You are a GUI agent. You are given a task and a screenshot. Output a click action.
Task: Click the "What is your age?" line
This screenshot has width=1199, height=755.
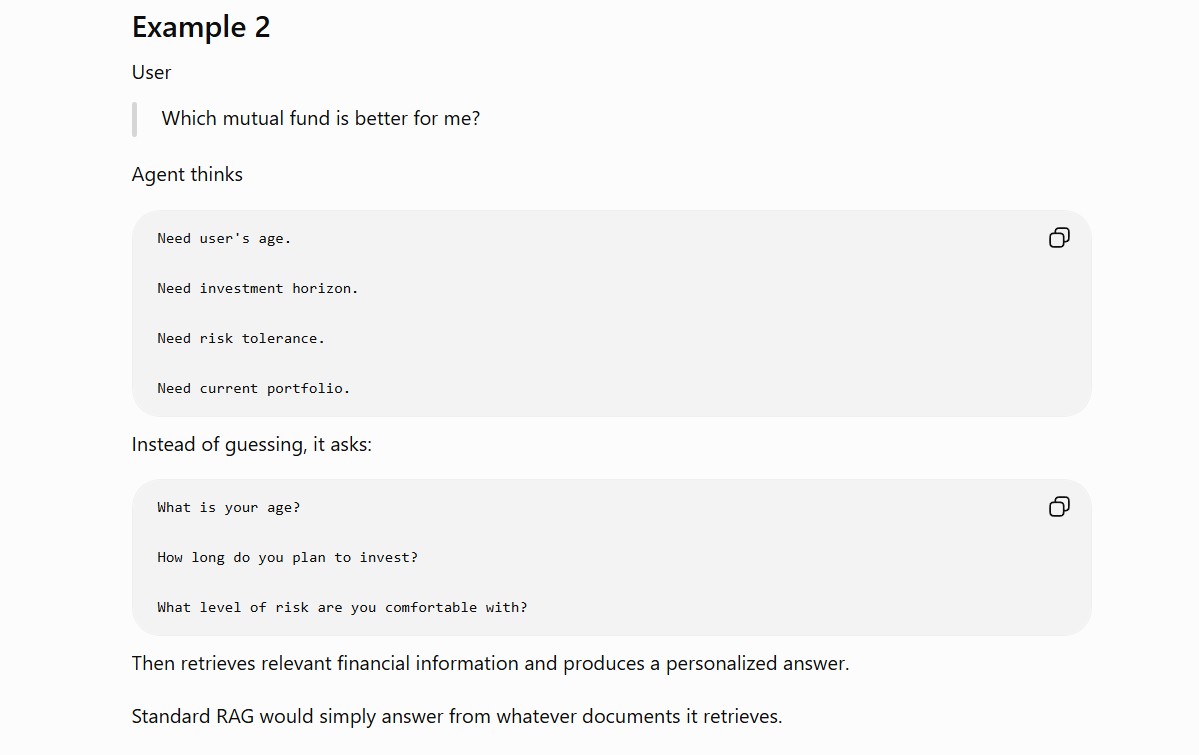click(229, 508)
